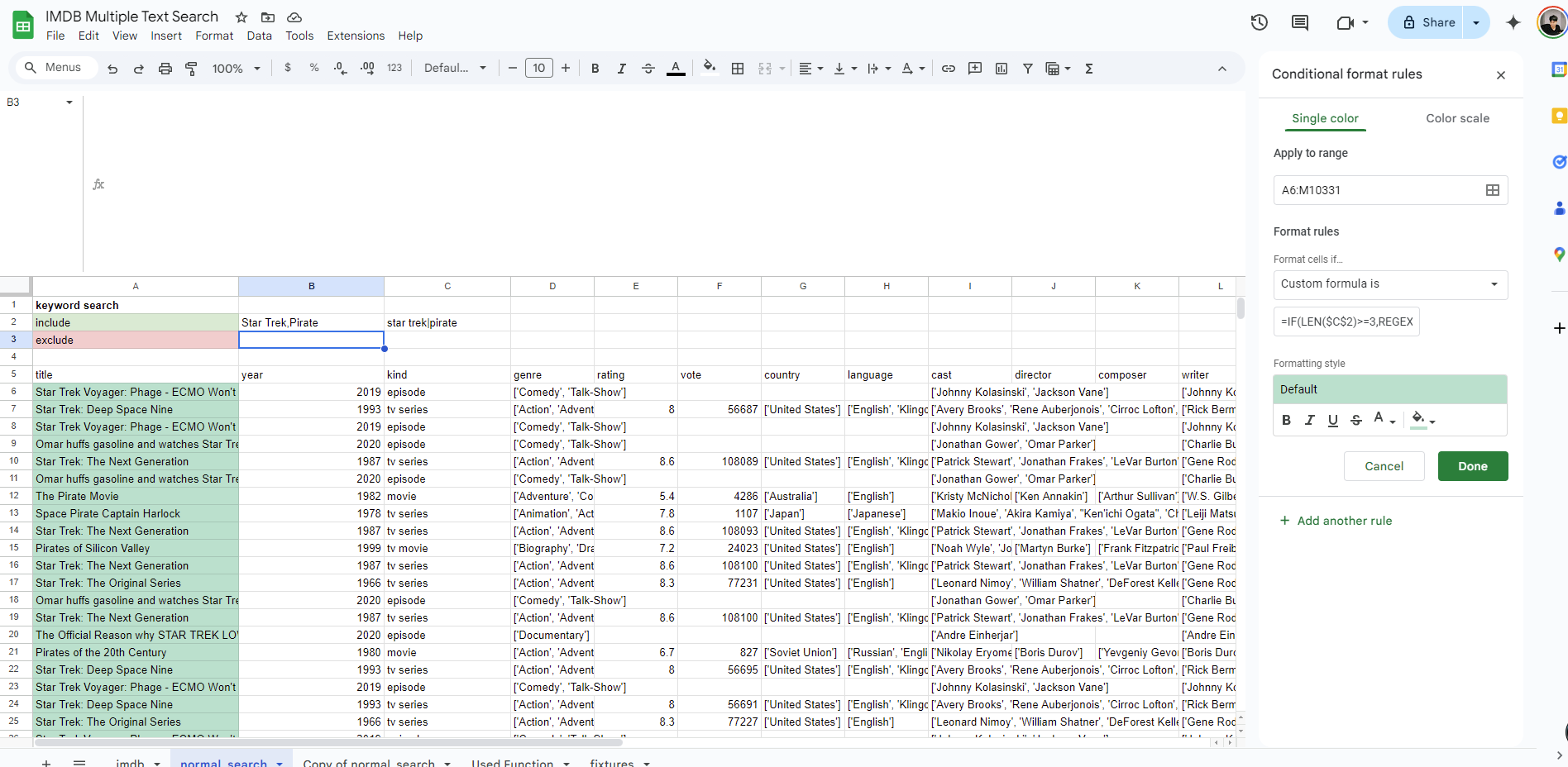
Task: Create a filter
Action: (x=1028, y=69)
